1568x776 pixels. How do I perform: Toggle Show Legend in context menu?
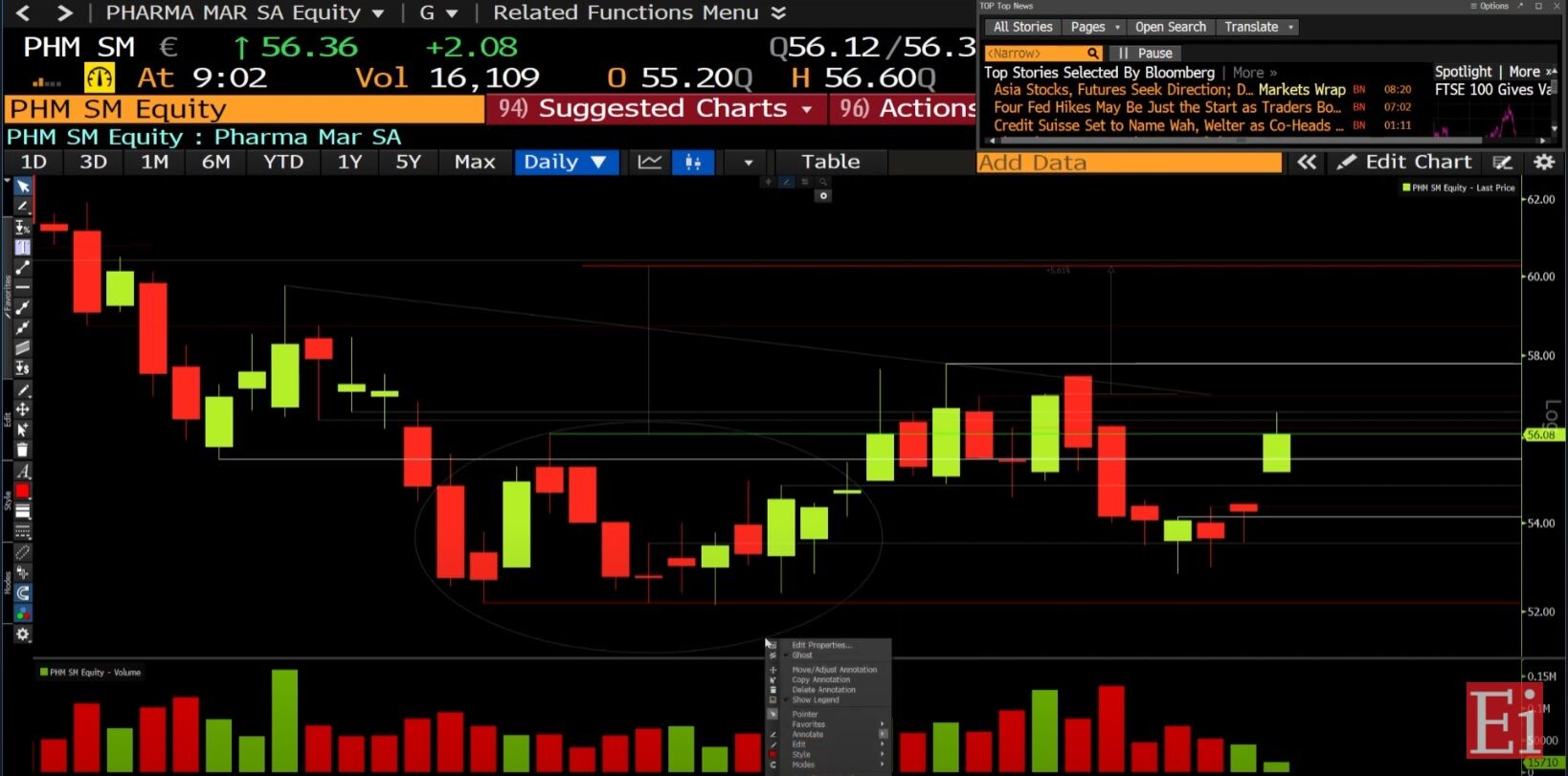(x=816, y=700)
